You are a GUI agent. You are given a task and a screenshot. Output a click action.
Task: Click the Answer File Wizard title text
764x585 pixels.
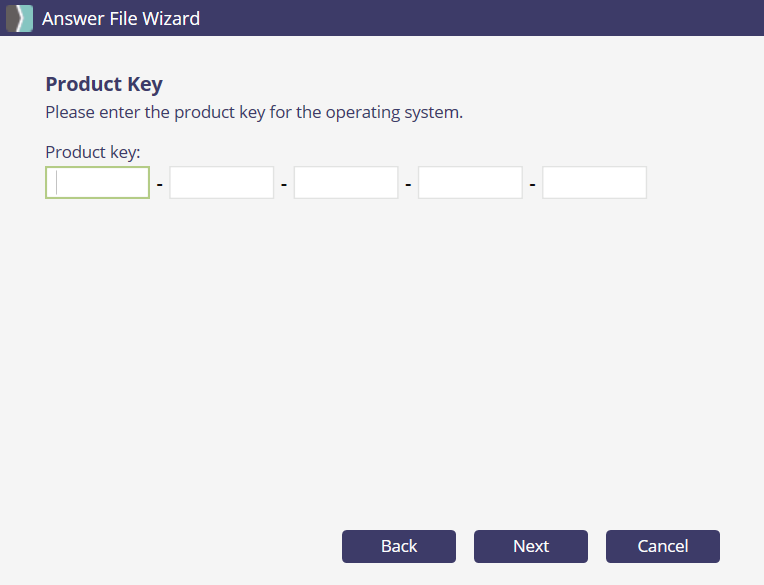coord(121,18)
